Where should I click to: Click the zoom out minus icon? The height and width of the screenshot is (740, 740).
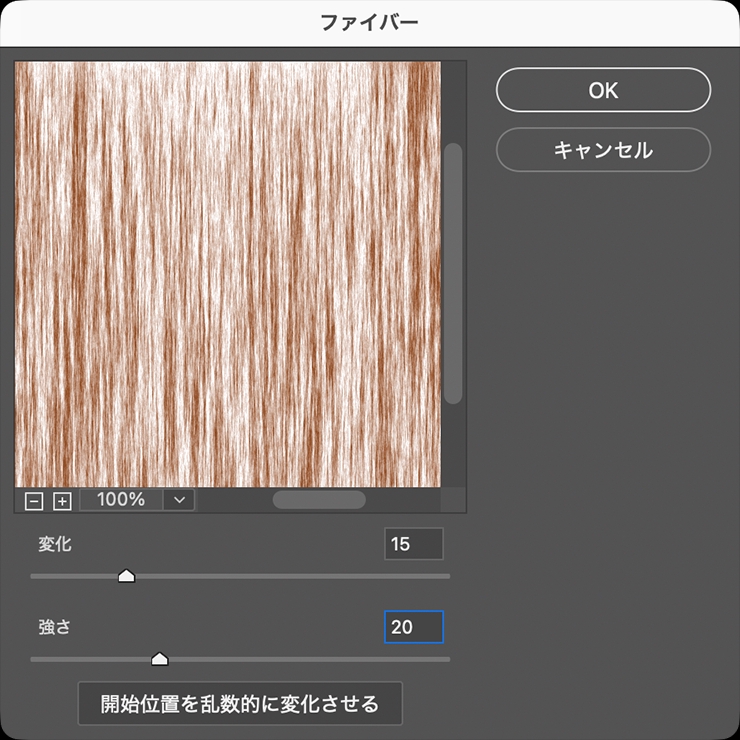[x=34, y=501]
